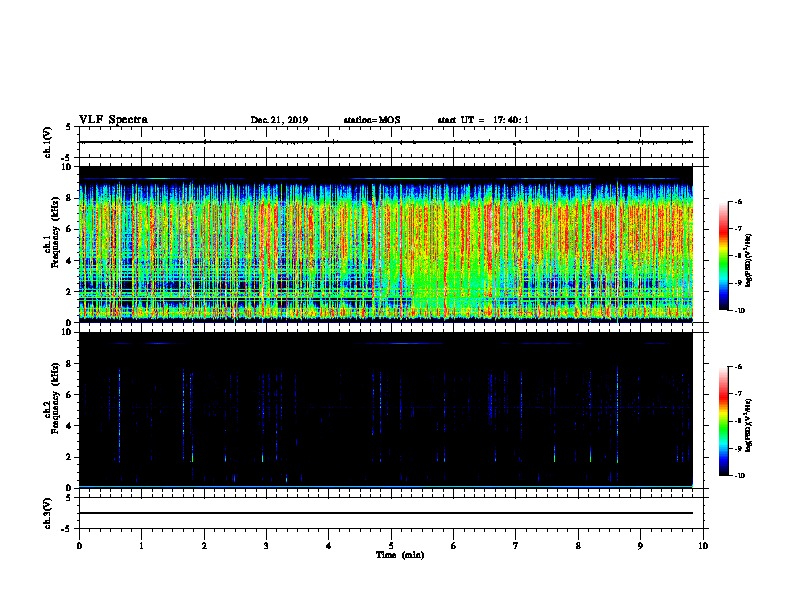Viewport: 792px width, 612px height.
Task: Click the "-10" label on ch.2 colorbar
Action: tap(739, 476)
